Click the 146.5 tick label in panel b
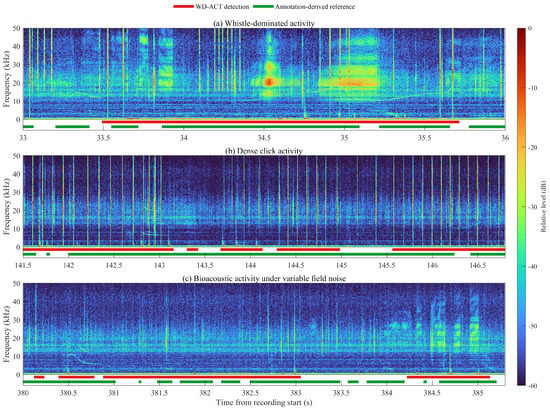Image resolution: width=550 pixels, height=409 pixels. click(478, 266)
